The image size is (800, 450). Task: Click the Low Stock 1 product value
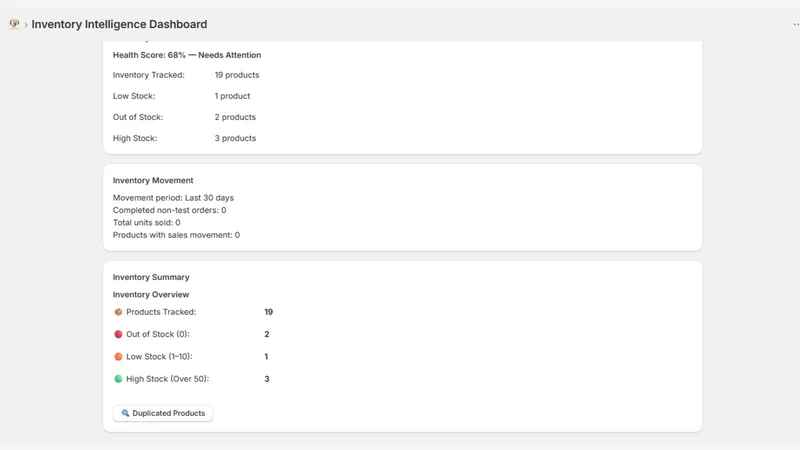pyautogui.click(x=232, y=96)
